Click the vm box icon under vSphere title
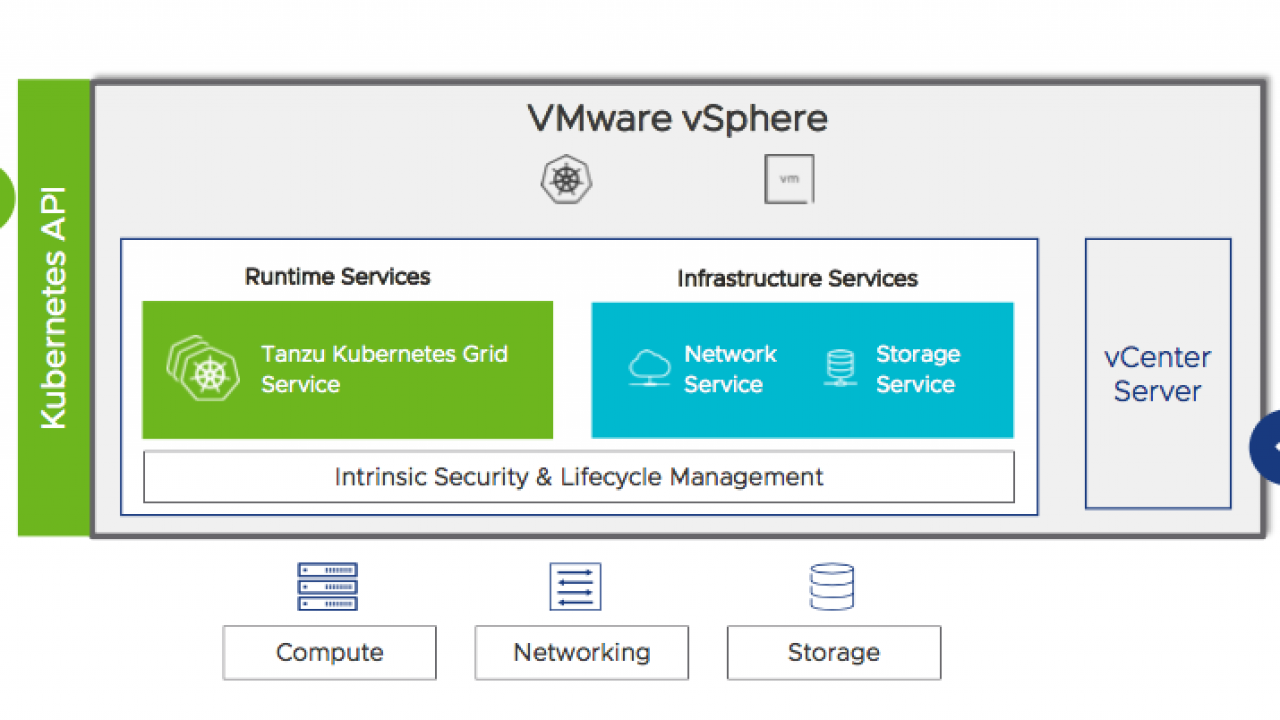The height and width of the screenshot is (720, 1280). pyautogui.click(x=789, y=179)
